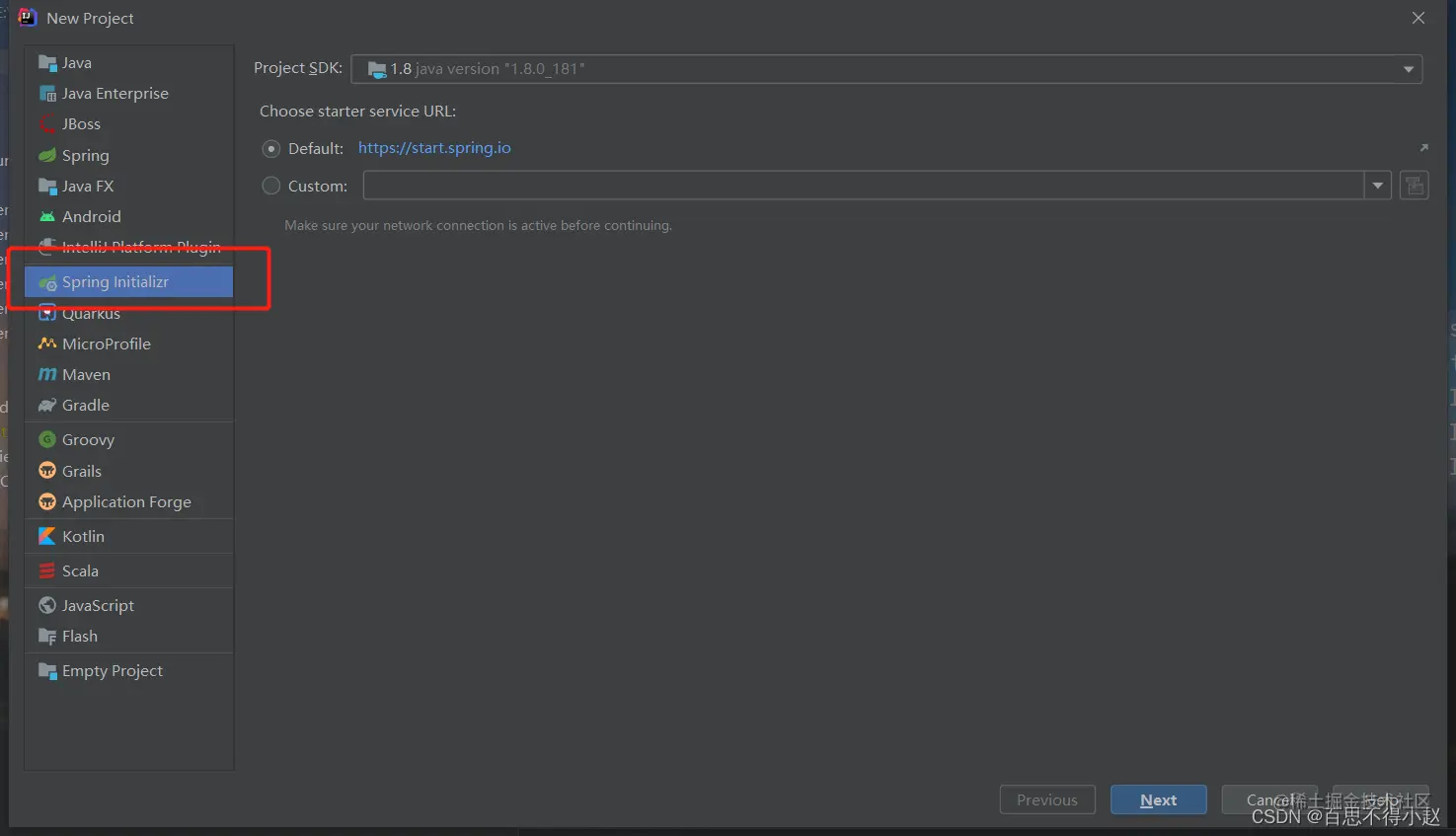1456x836 pixels.
Task: Click the Scala red icon
Action: 46,570
